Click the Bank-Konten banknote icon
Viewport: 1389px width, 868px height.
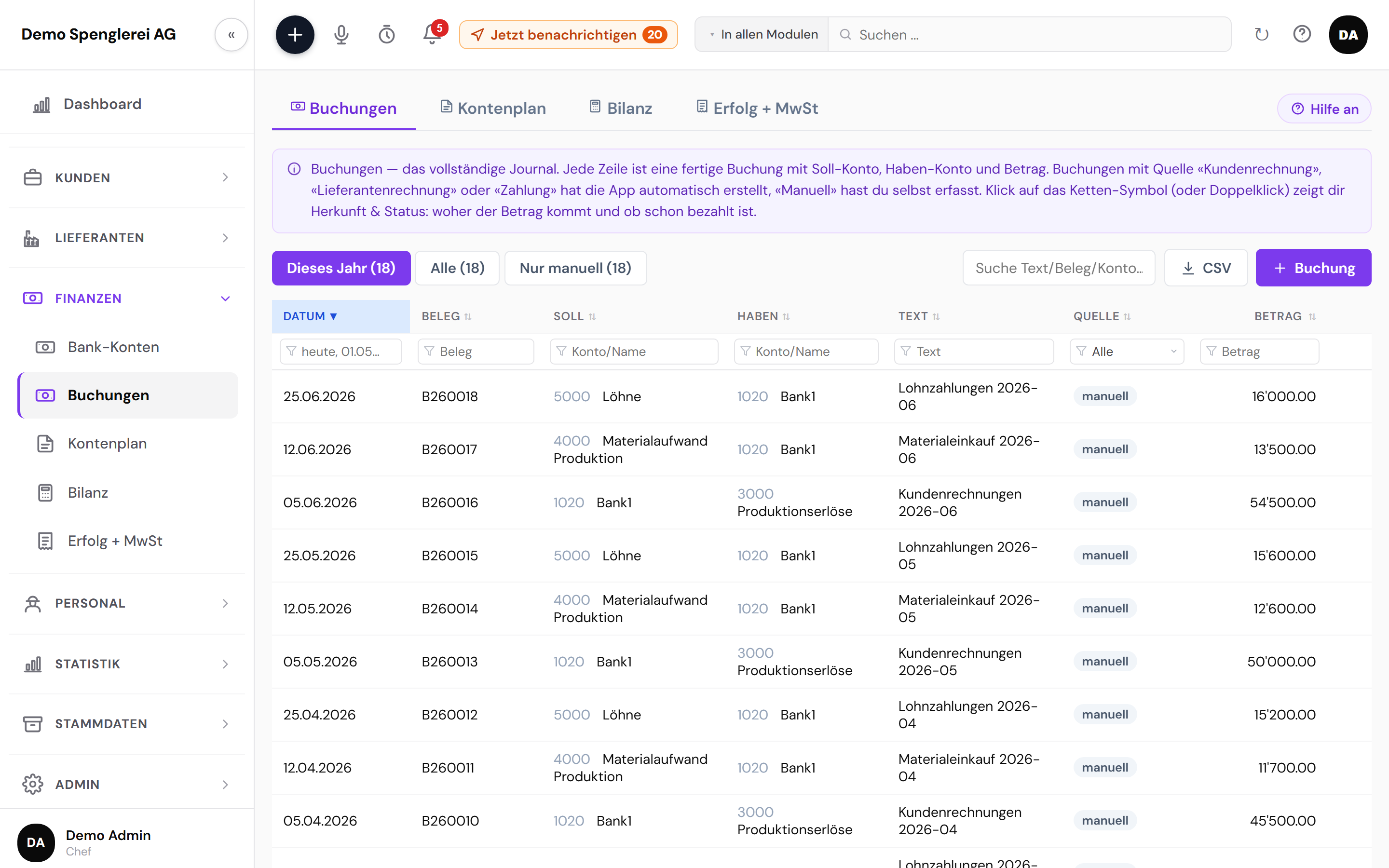tap(45, 347)
